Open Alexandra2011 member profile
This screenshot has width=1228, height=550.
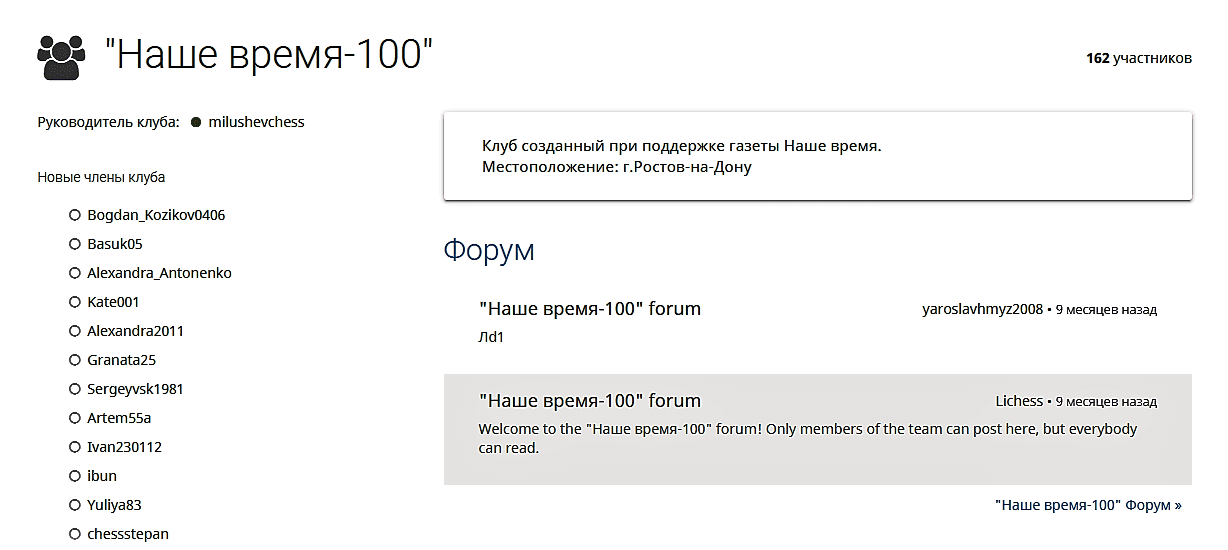[135, 331]
